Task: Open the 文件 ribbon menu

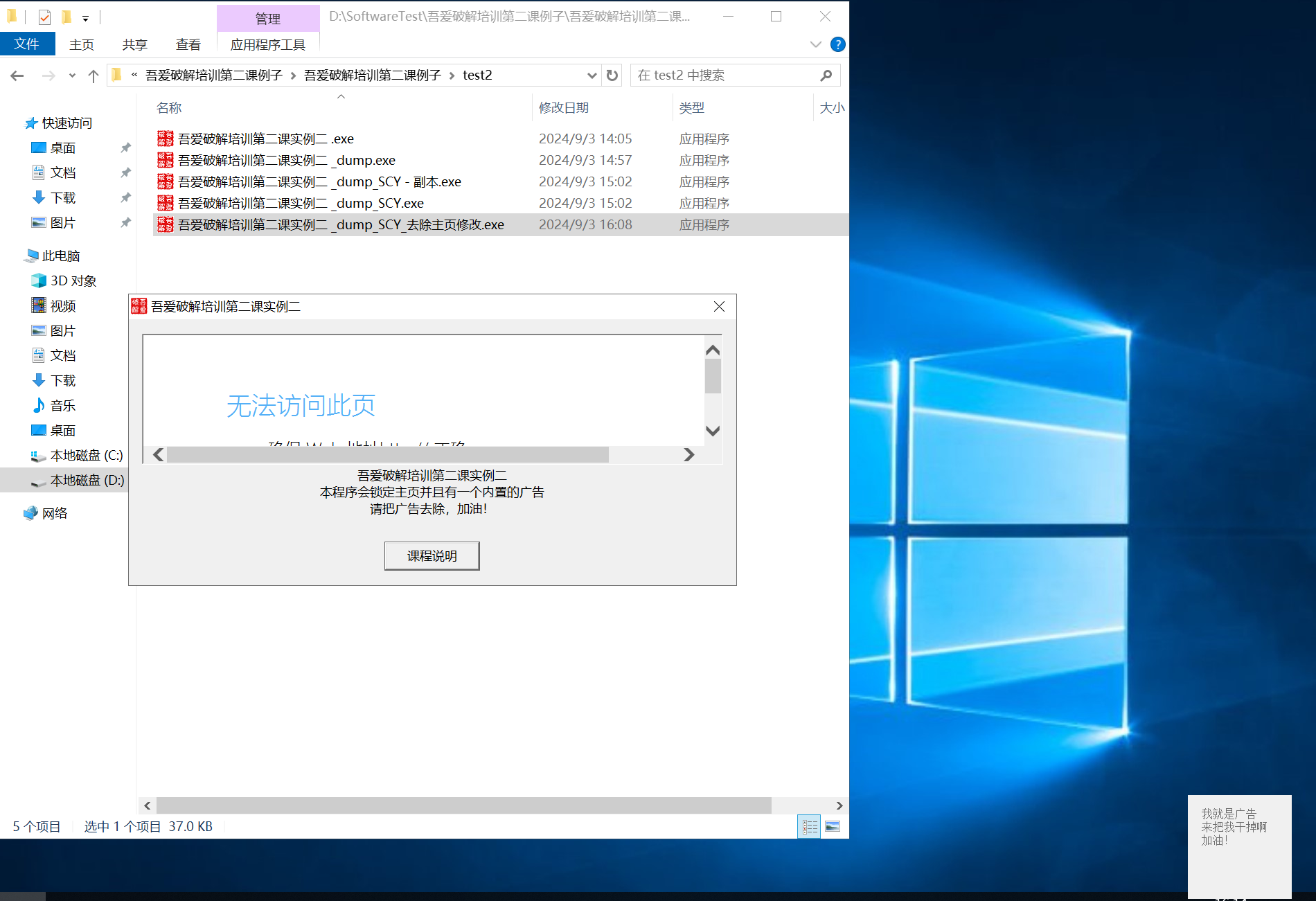Action: [x=27, y=44]
